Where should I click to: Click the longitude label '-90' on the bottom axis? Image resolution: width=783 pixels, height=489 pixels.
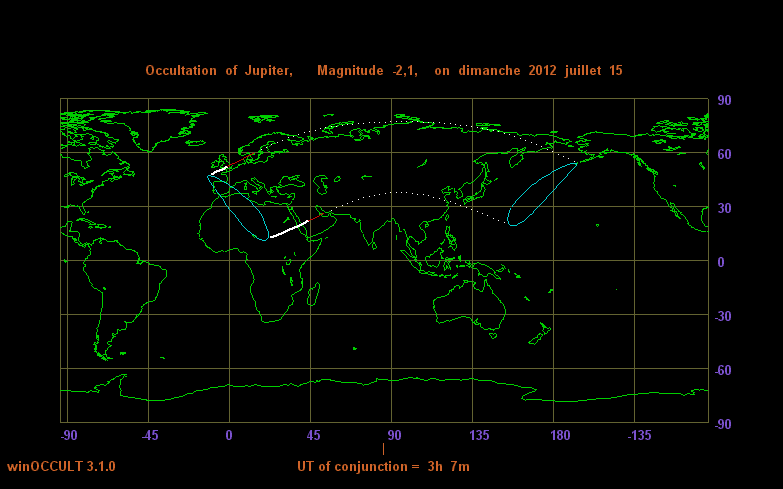coord(69,436)
